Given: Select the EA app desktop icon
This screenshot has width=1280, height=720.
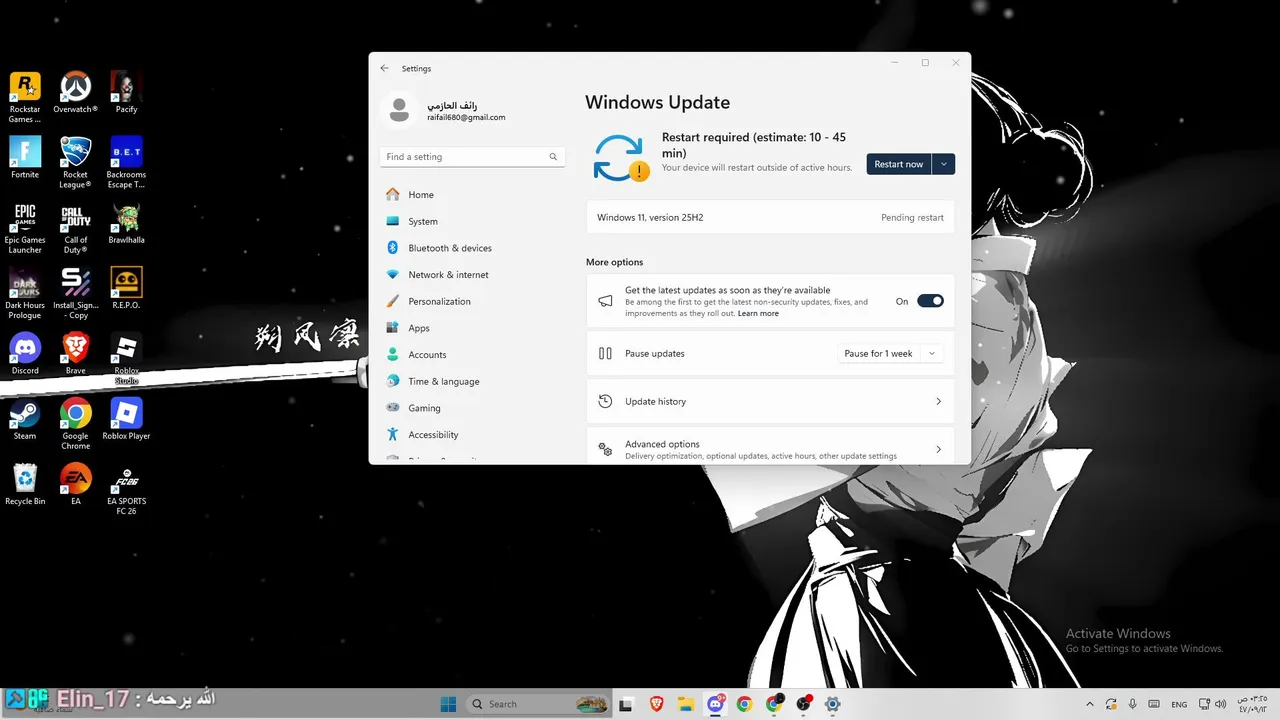Looking at the screenshot, I should coord(75,484).
